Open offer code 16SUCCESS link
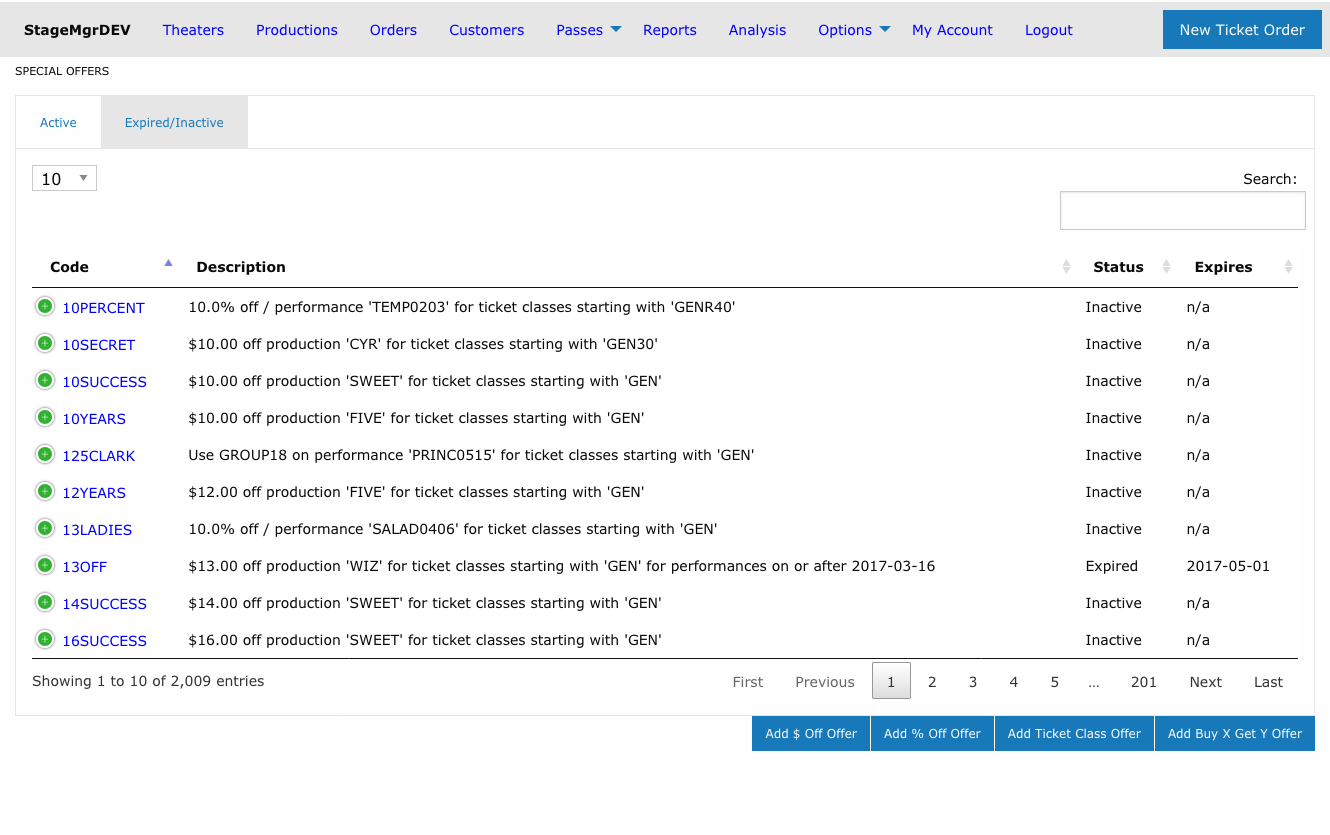This screenshot has width=1330, height=835. tap(104, 641)
